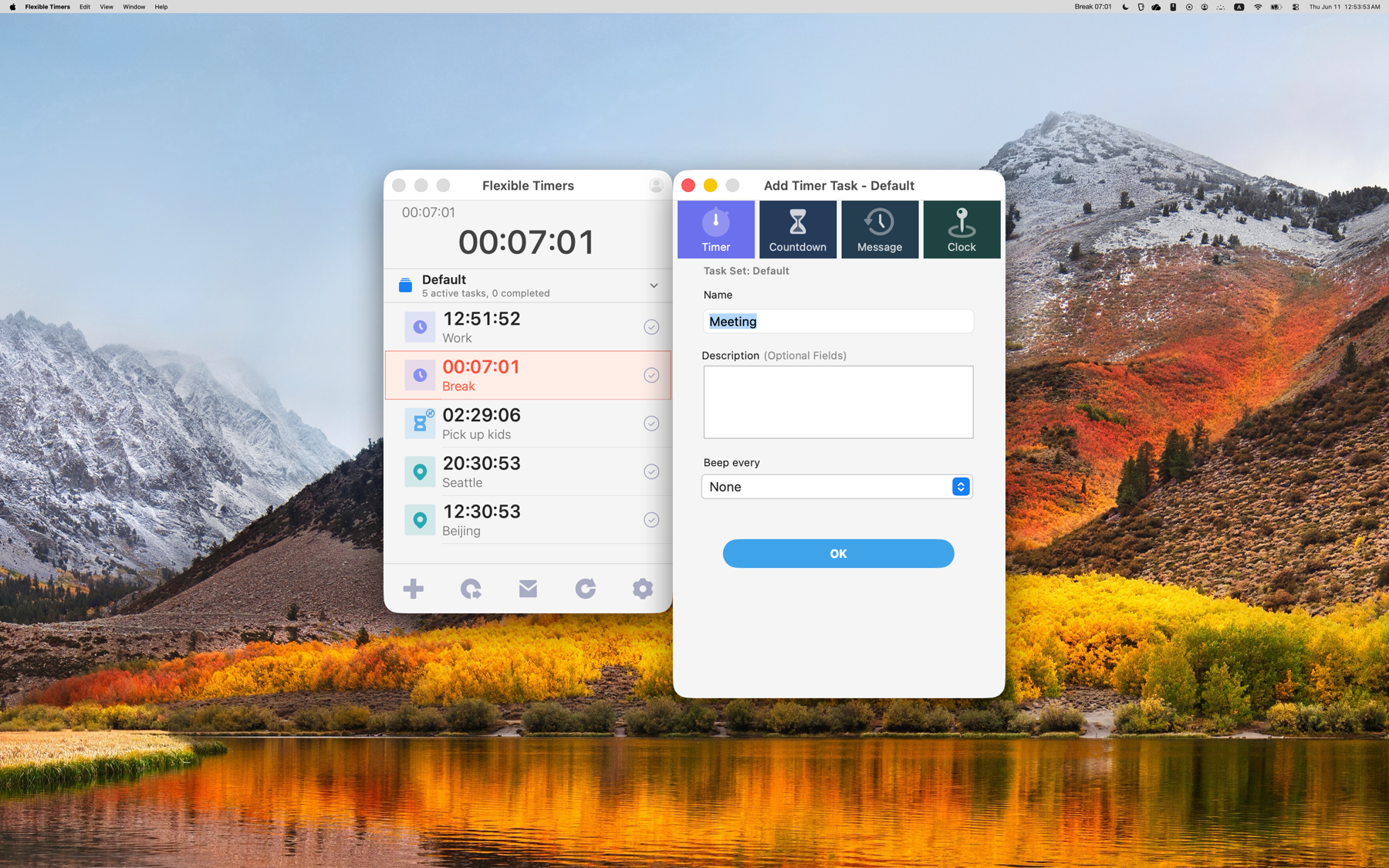Screen dimensions: 1389x868
Task: Open settings gear in Flexible Timers
Action: pos(642,589)
